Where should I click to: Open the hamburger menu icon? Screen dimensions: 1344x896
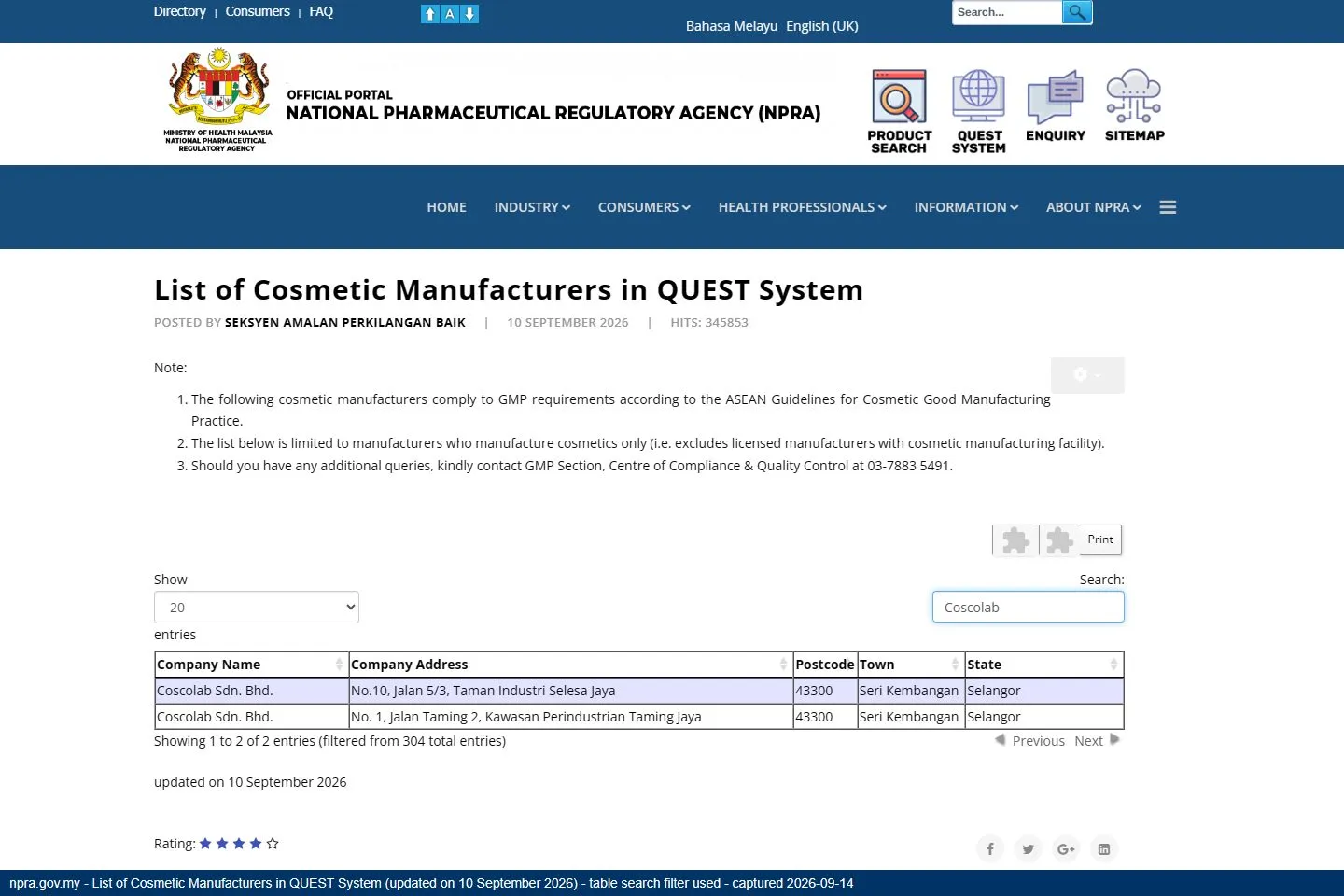[1168, 207]
